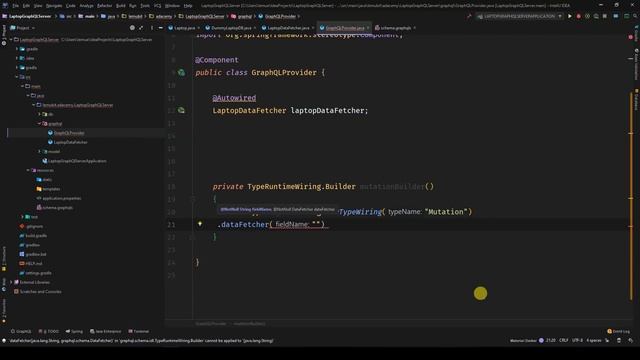Open the Database tool window on right stripe

click(x=636, y=100)
